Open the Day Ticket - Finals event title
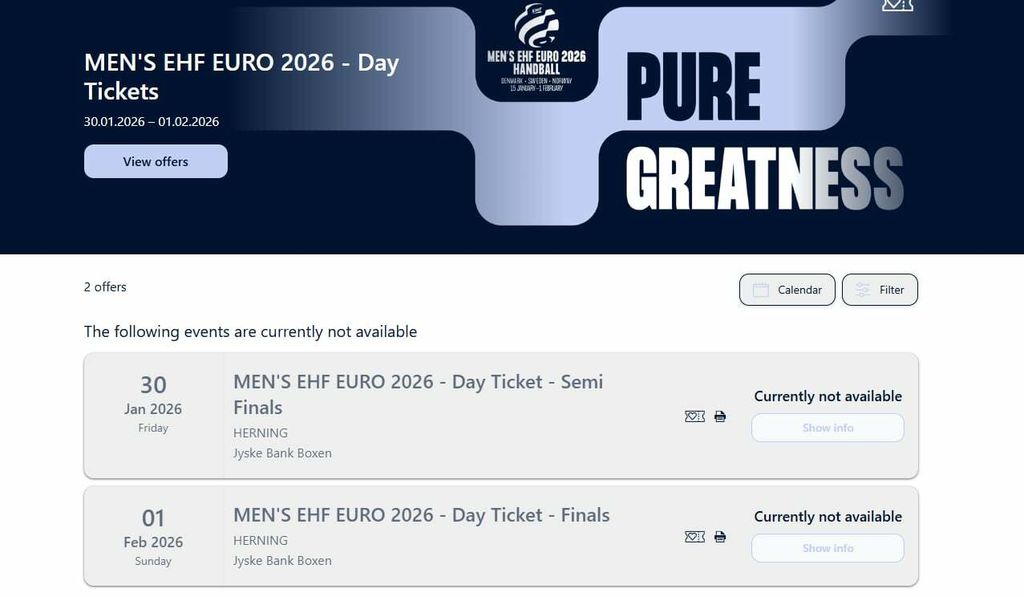Screen dimensions: 1024x597 click(421, 515)
